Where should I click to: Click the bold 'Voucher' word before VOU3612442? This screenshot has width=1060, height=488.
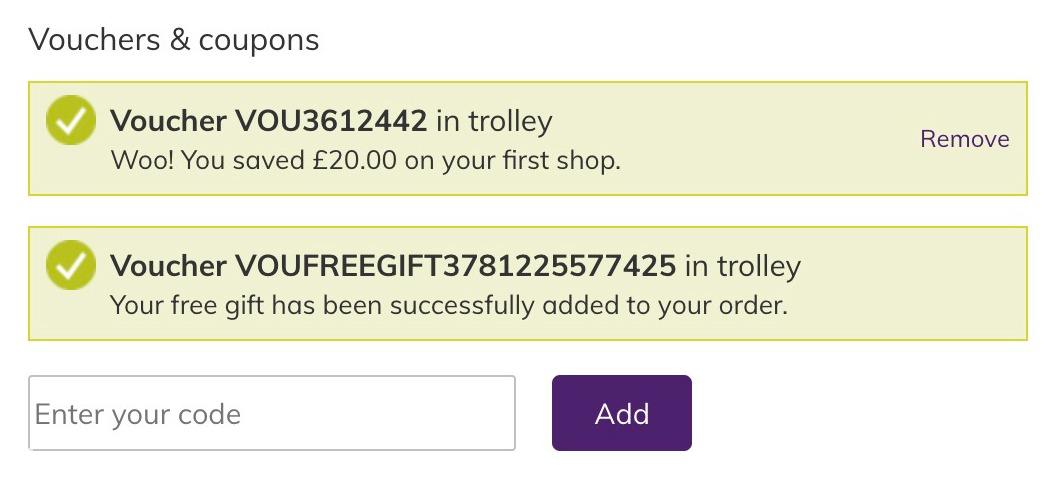tap(169, 122)
